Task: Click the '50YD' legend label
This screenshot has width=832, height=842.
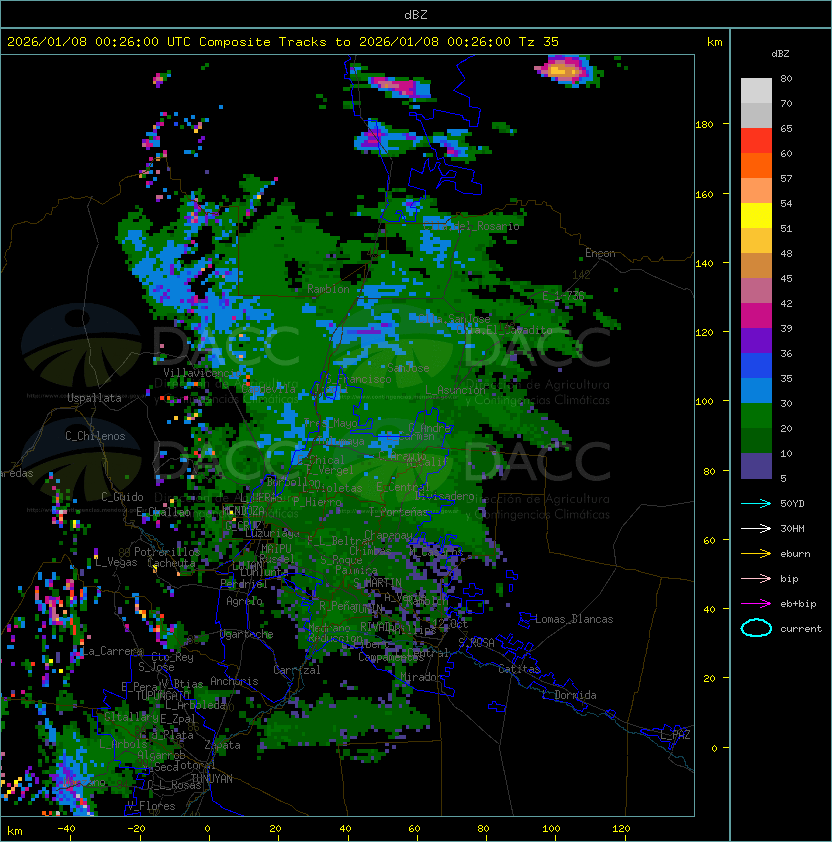Action: pyautogui.click(x=792, y=503)
